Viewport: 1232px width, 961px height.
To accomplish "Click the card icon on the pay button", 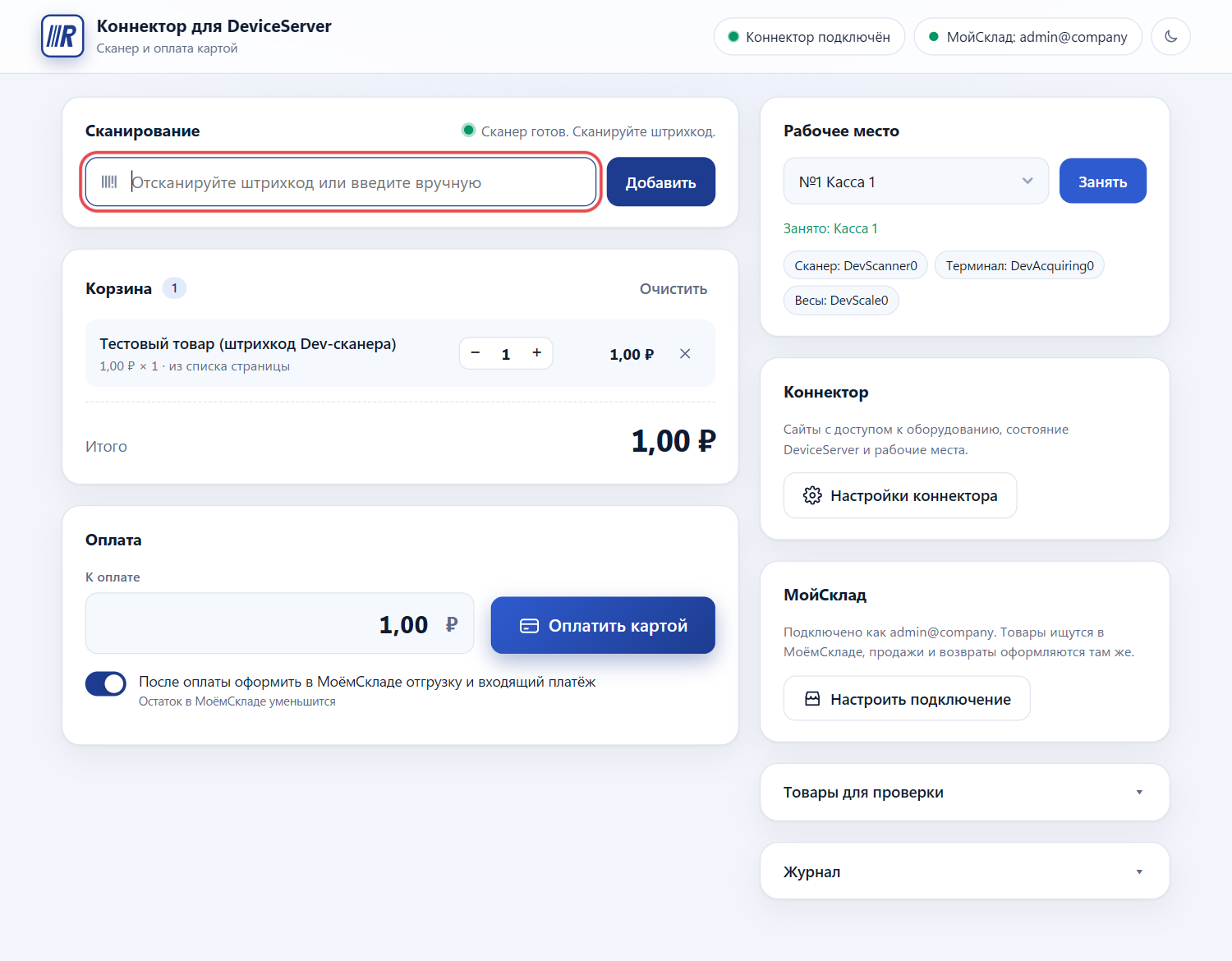I will (530, 626).
